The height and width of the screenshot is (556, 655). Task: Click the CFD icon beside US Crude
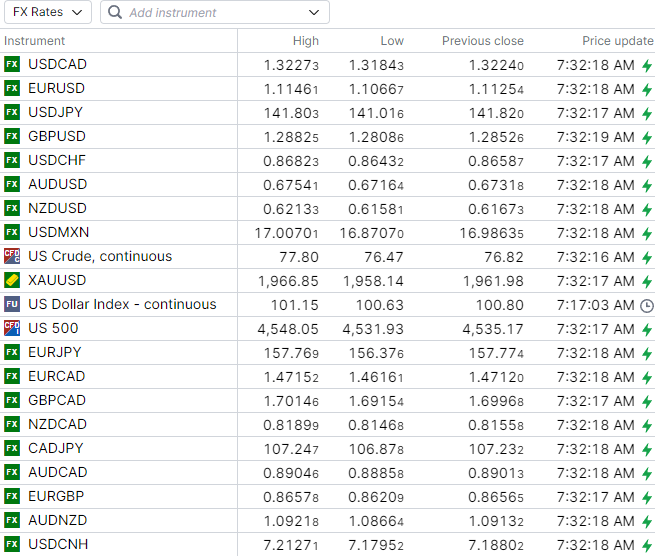[x=12, y=256]
